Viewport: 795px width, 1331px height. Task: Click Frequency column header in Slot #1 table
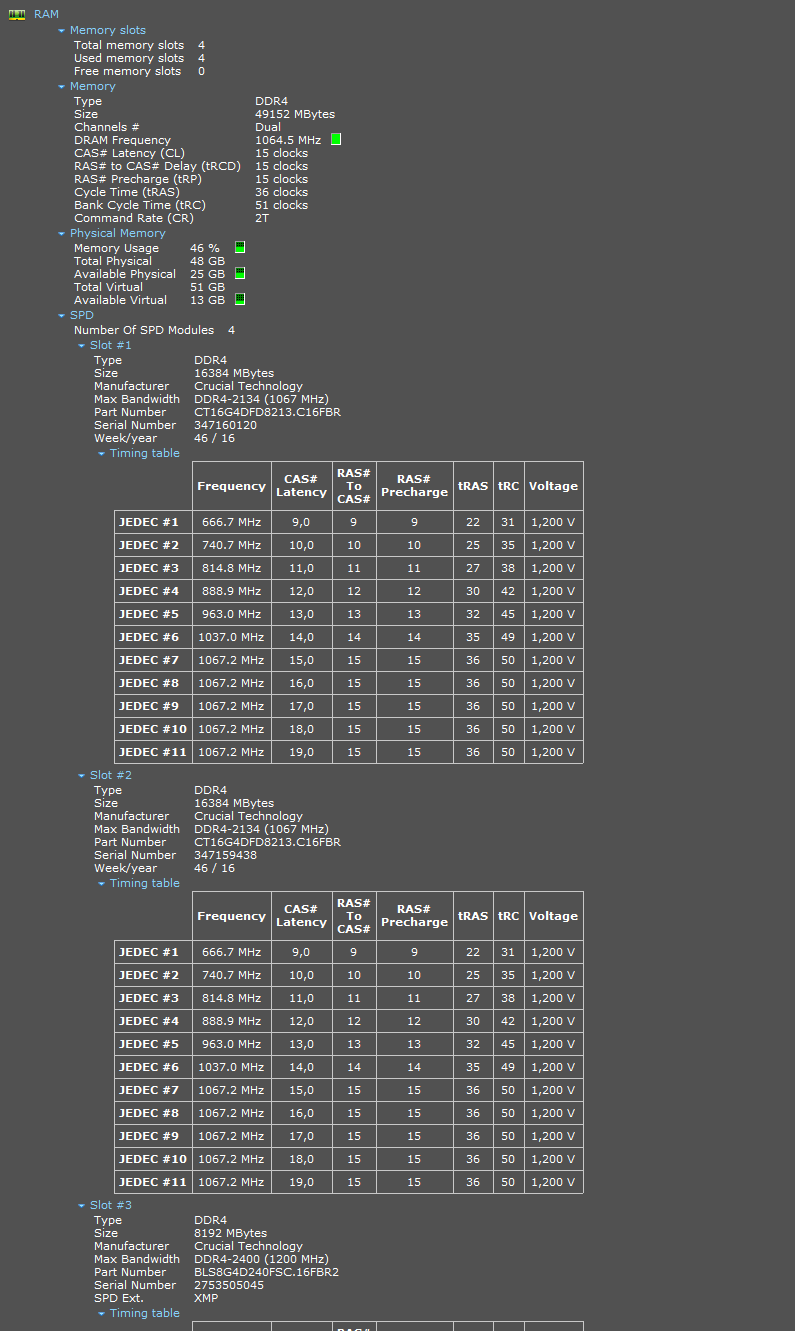coord(231,486)
